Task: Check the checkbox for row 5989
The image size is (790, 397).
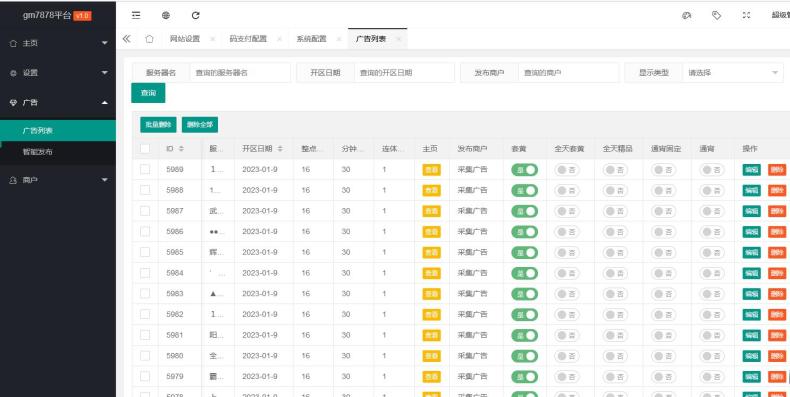Action: [145, 169]
